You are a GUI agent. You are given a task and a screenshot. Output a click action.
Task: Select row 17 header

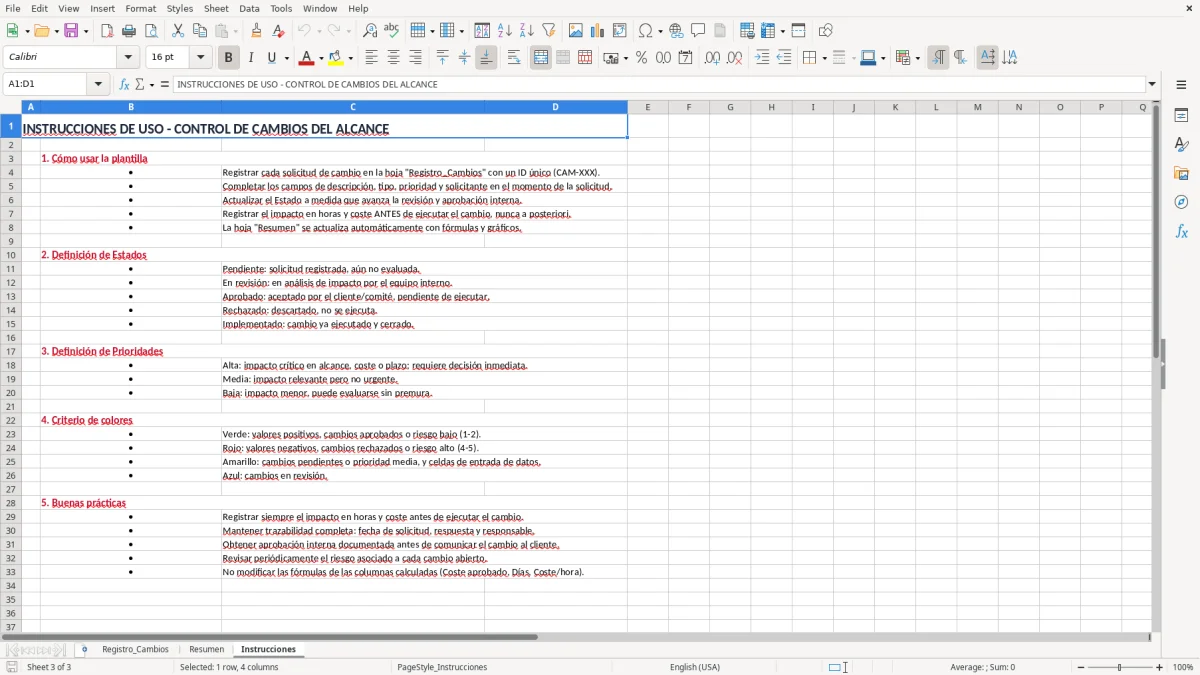[11, 351]
